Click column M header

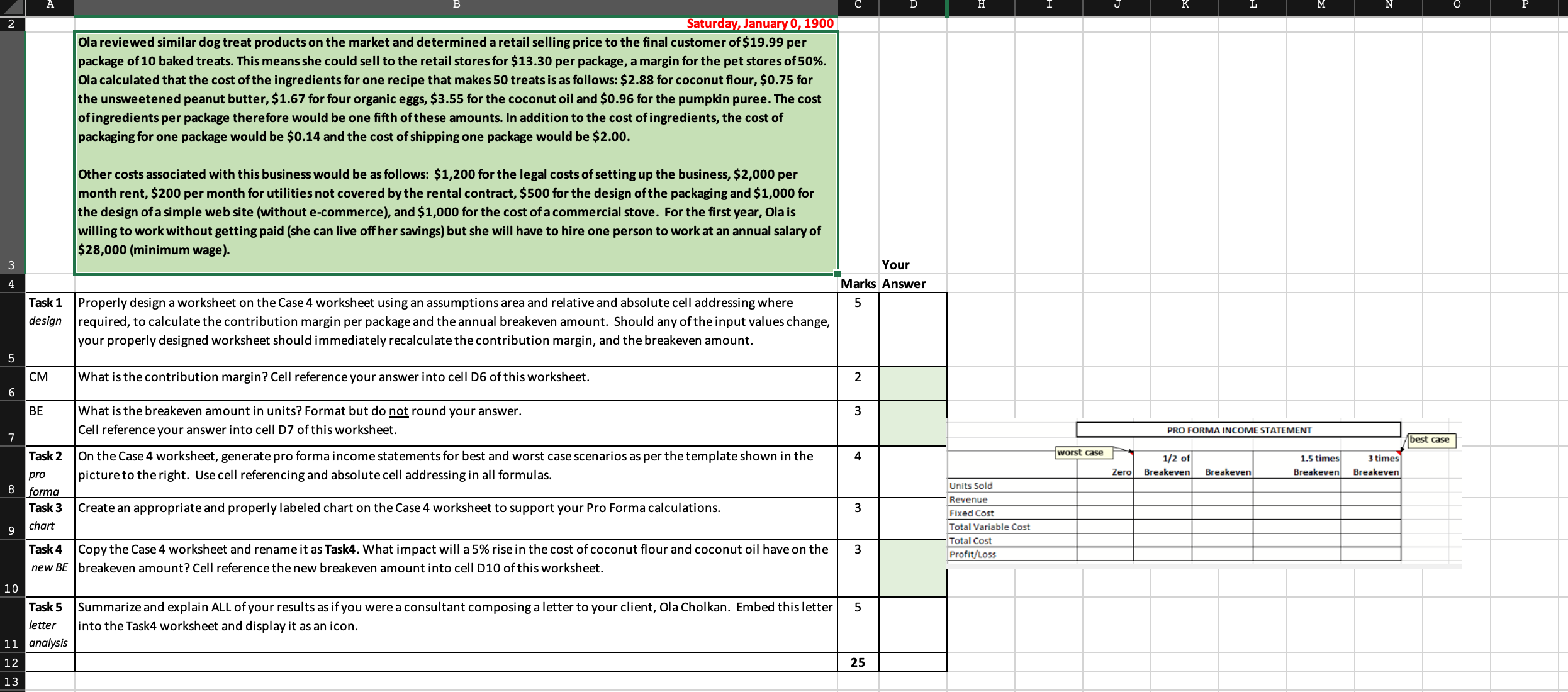pyautogui.click(x=1321, y=6)
